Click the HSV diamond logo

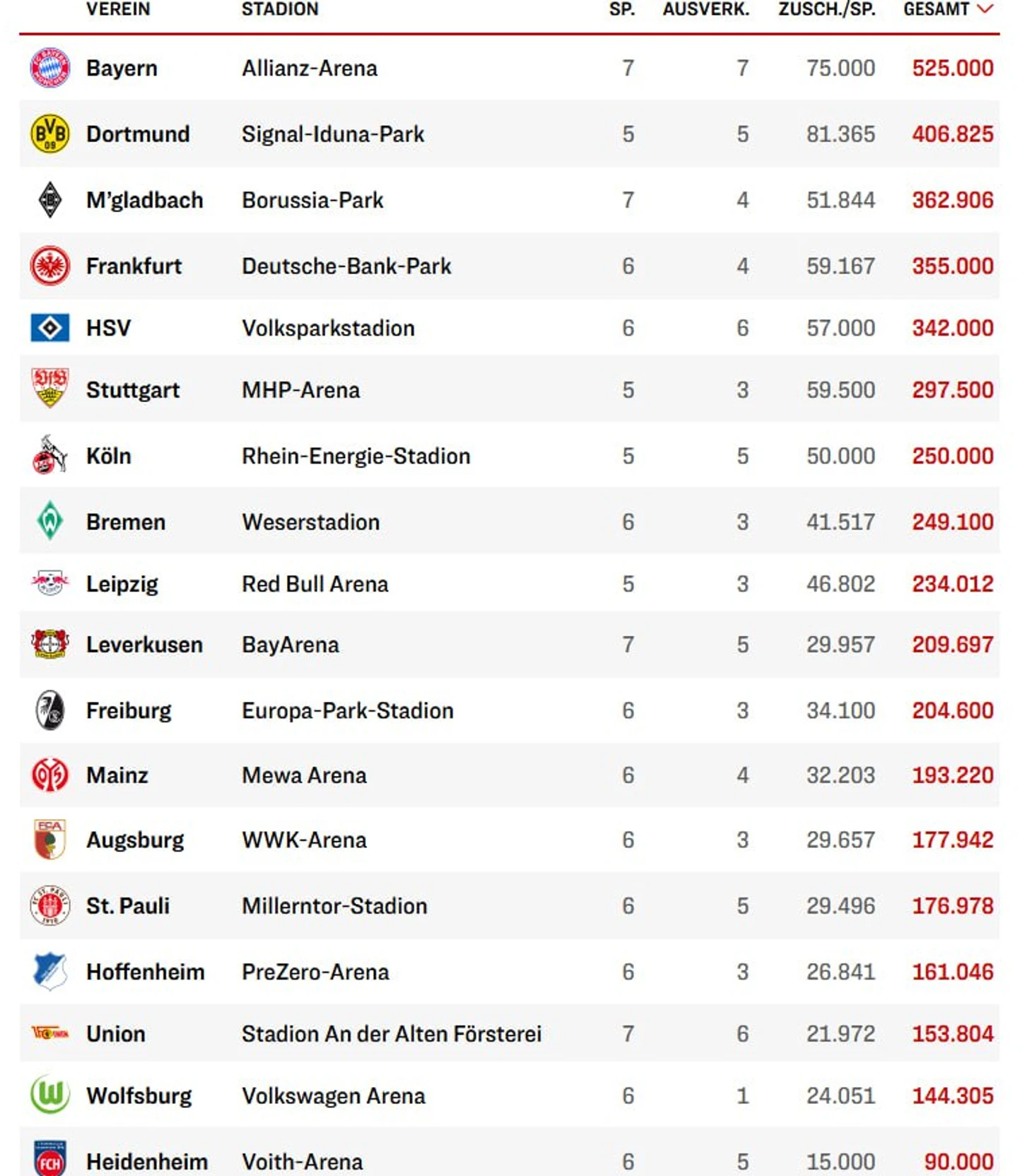pyautogui.click(x=49, y=328)
